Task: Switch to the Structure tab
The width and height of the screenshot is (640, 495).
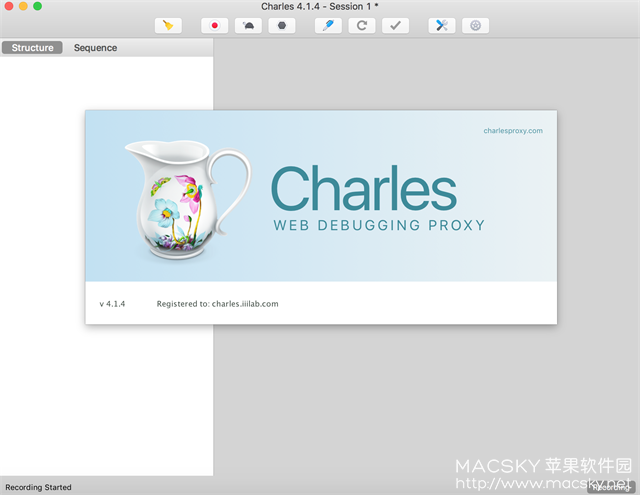Action: click(x=32, y=48)
